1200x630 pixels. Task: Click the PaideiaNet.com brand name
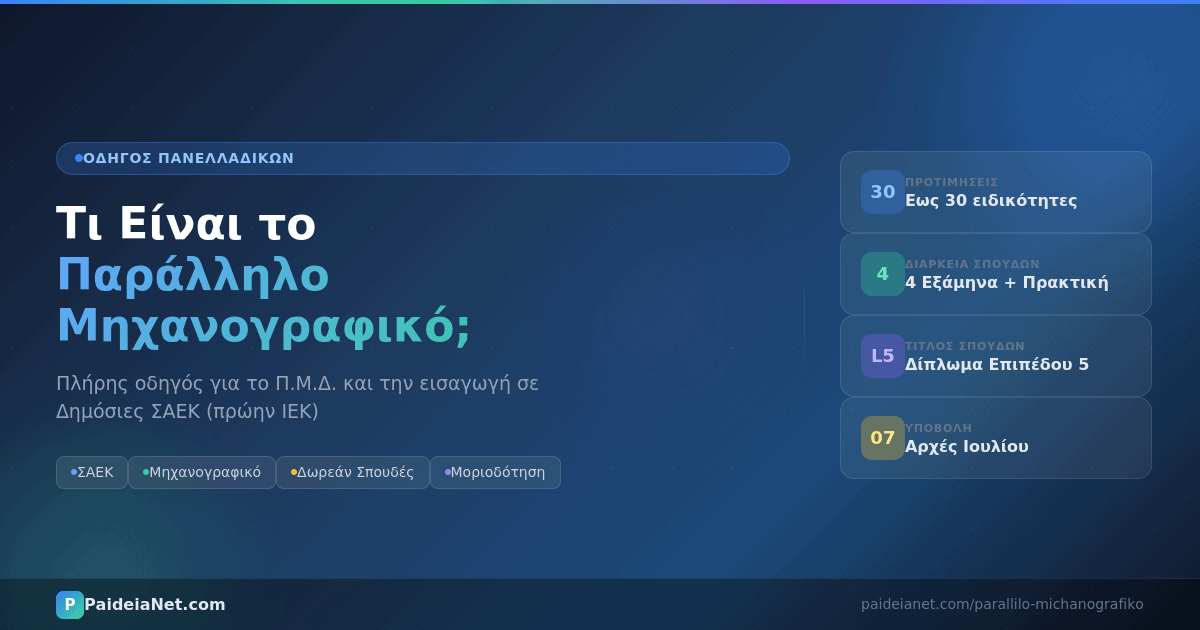click(155, 604)
